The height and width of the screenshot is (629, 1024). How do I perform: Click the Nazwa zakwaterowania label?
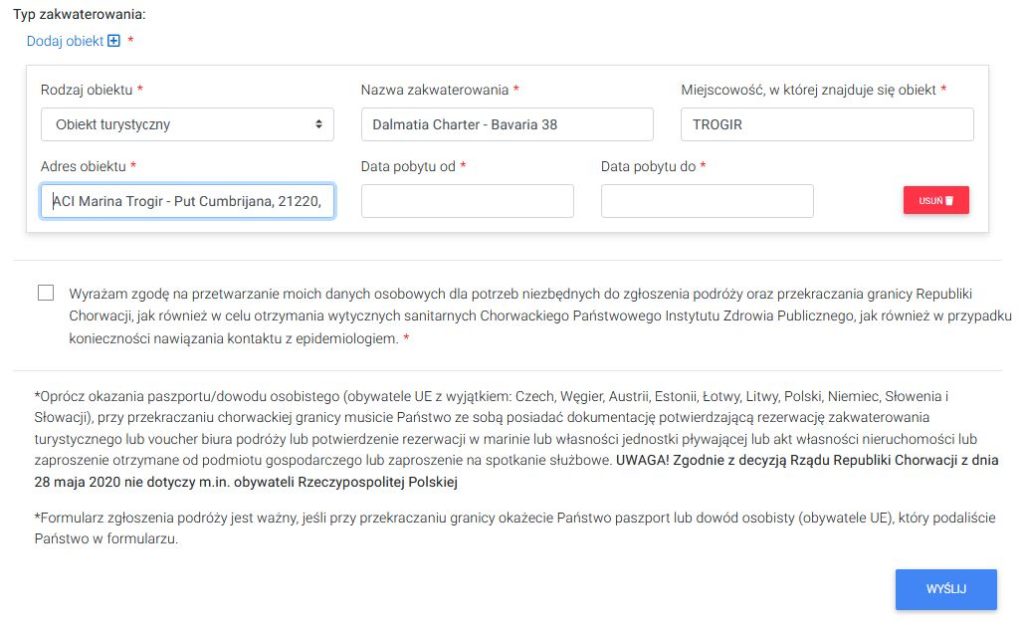click(x=435, y=90)
